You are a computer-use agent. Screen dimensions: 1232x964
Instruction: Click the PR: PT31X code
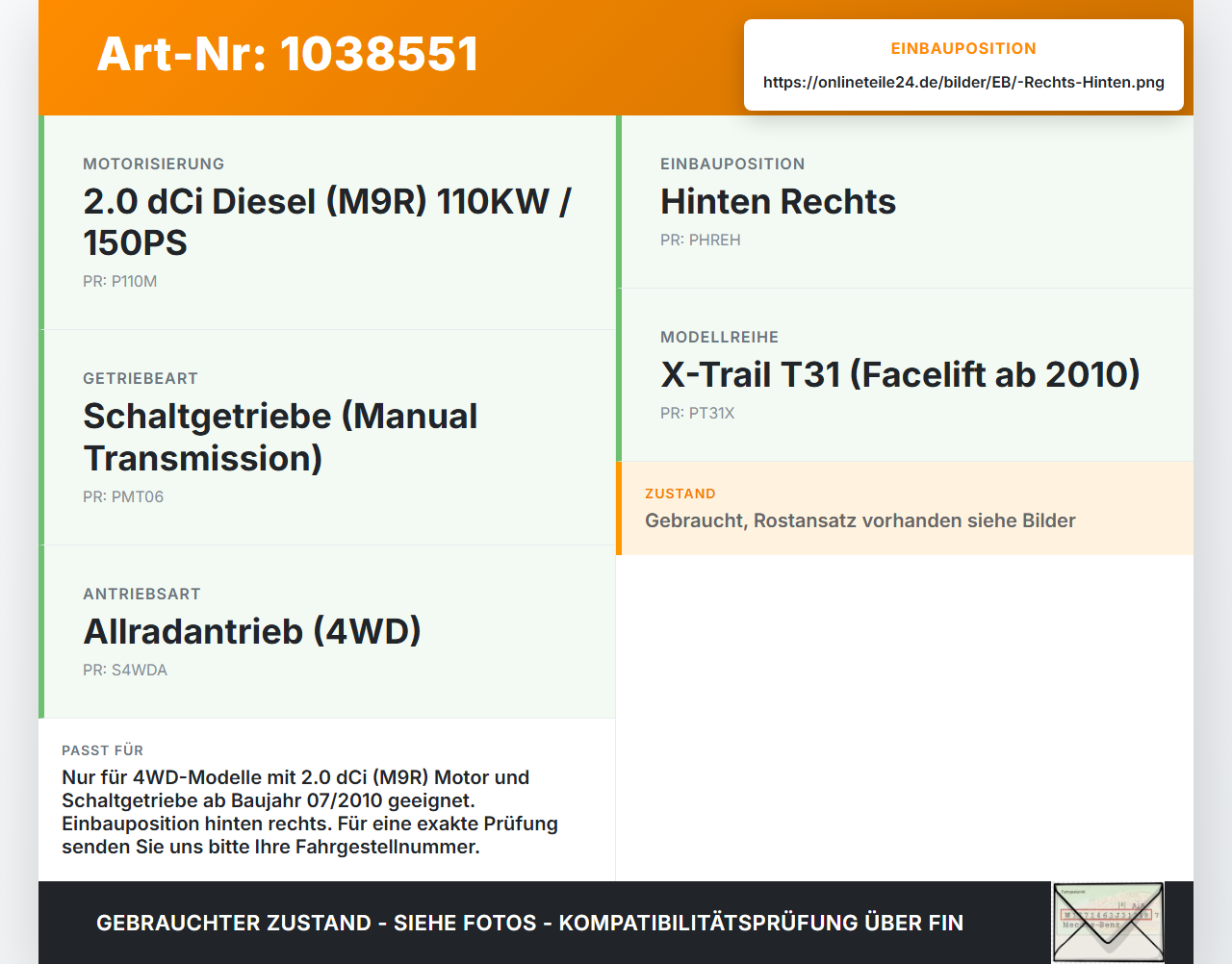(698, 414)
